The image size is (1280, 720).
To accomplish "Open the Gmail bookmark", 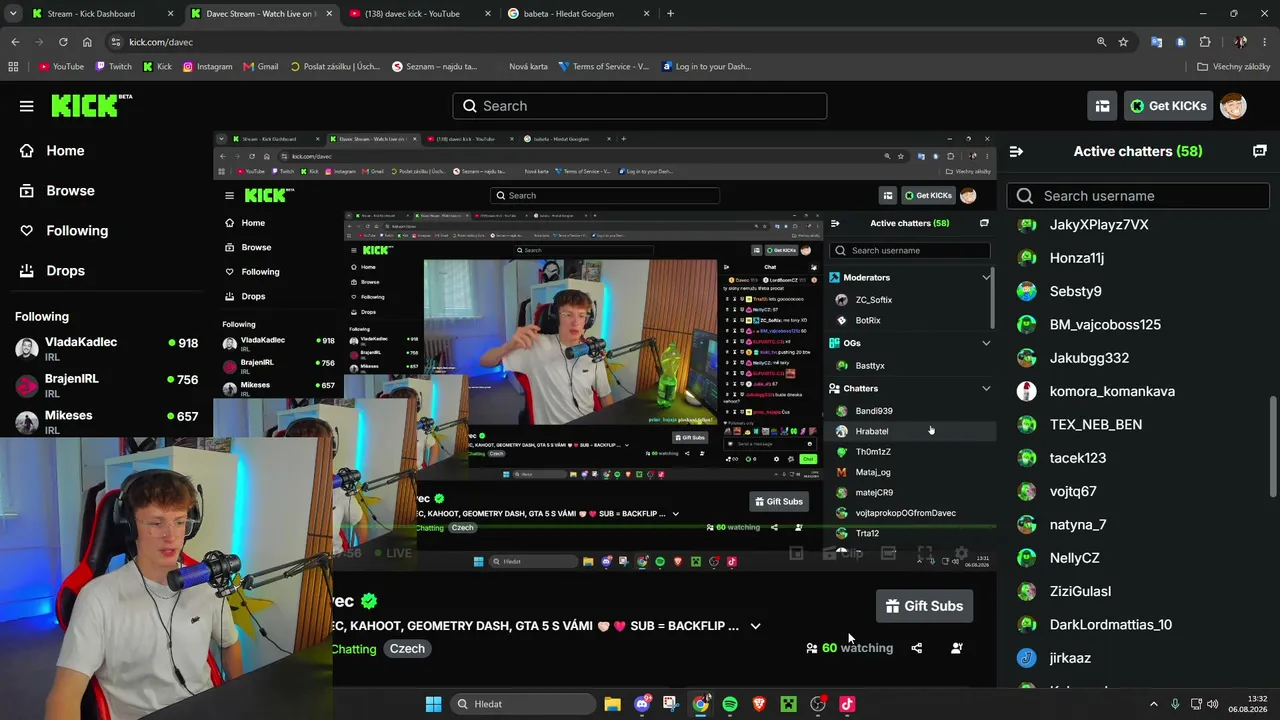I will click(260, 67).
